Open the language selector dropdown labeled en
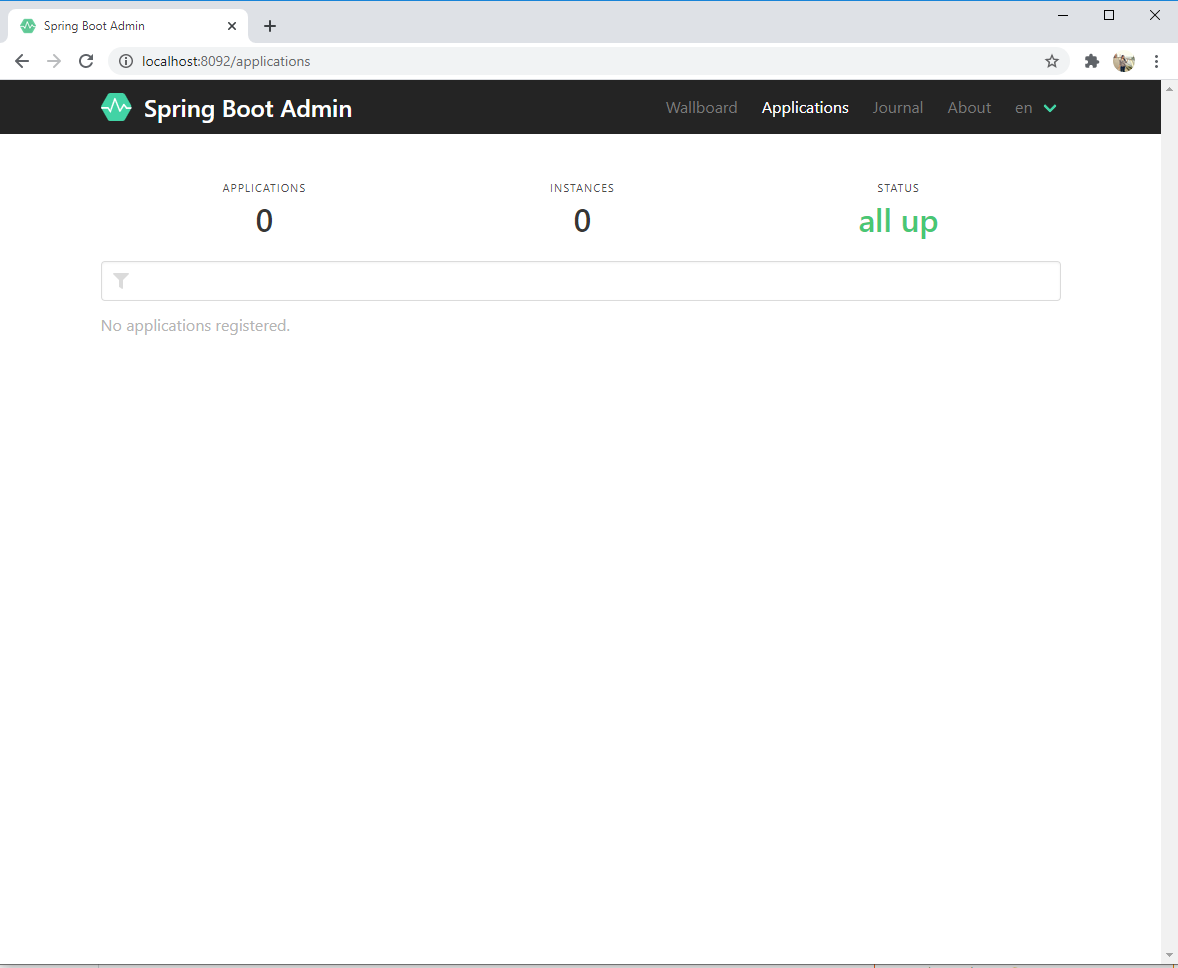The width and height of the screenshot is (1178, 968). (1023, 107)
